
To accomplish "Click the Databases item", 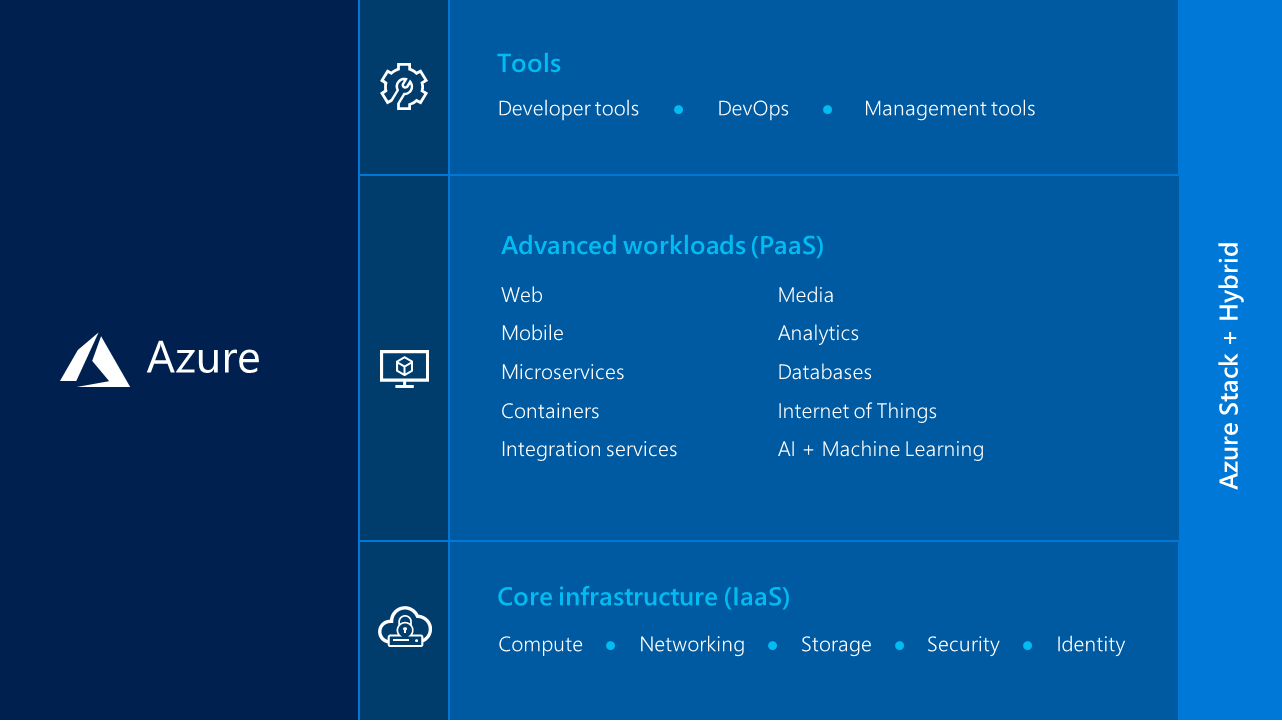I will pos(824,372).
